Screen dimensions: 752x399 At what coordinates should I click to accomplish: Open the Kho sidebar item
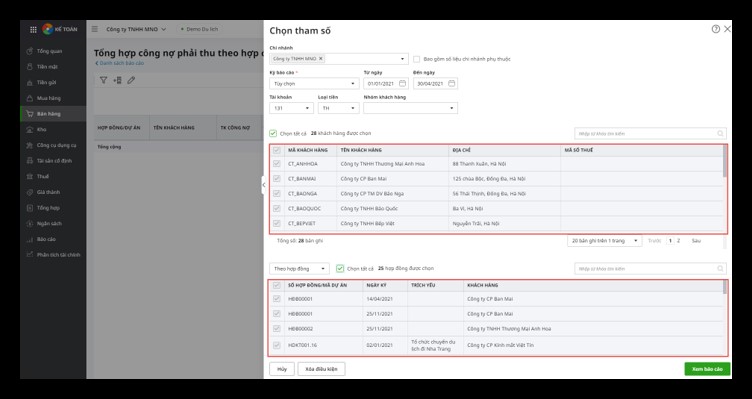coord(53,129)
